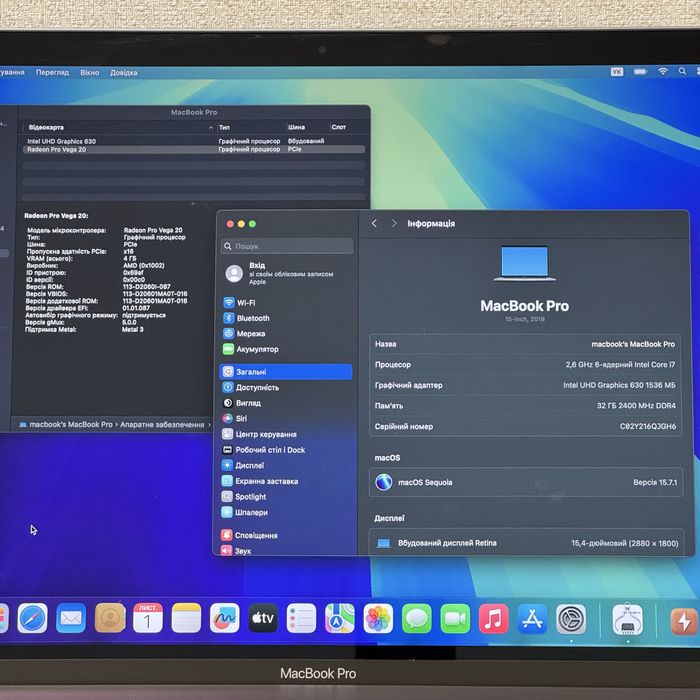Image resolution: width=700 pixels, height=700 pixels.
Task: Click the Серійний номер row
Action: point(525,426)
